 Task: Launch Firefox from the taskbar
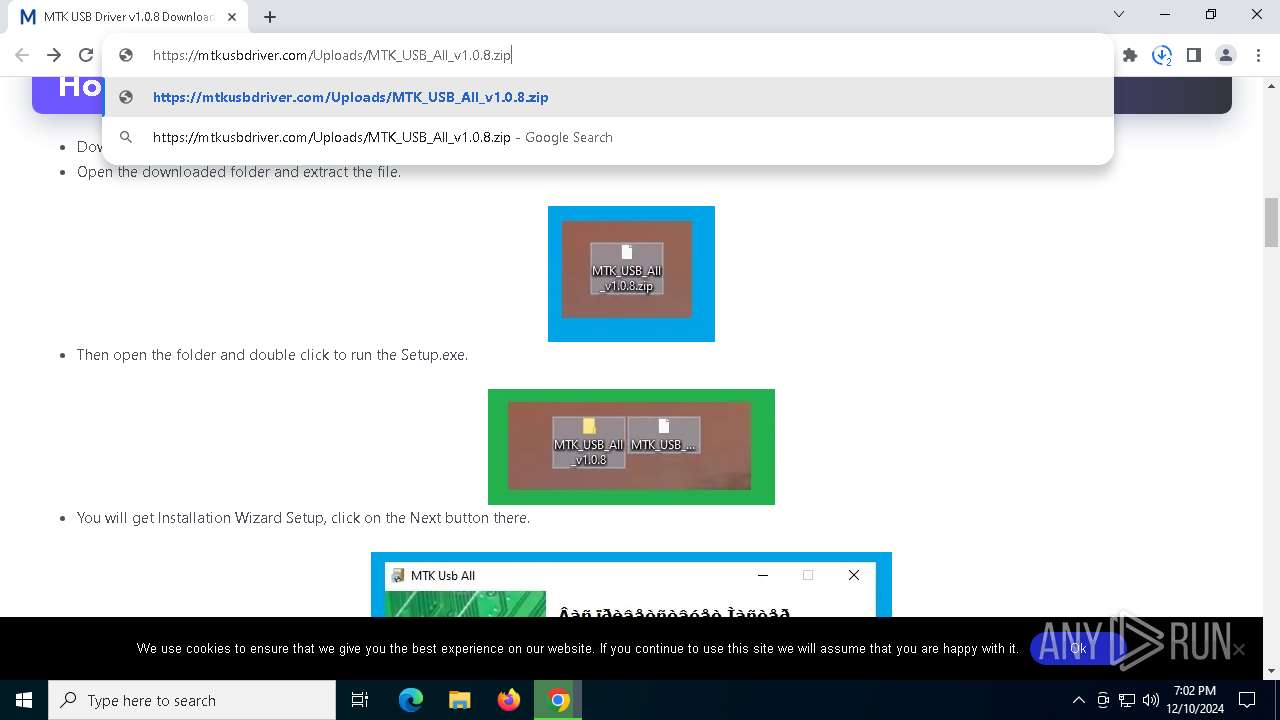509,700
